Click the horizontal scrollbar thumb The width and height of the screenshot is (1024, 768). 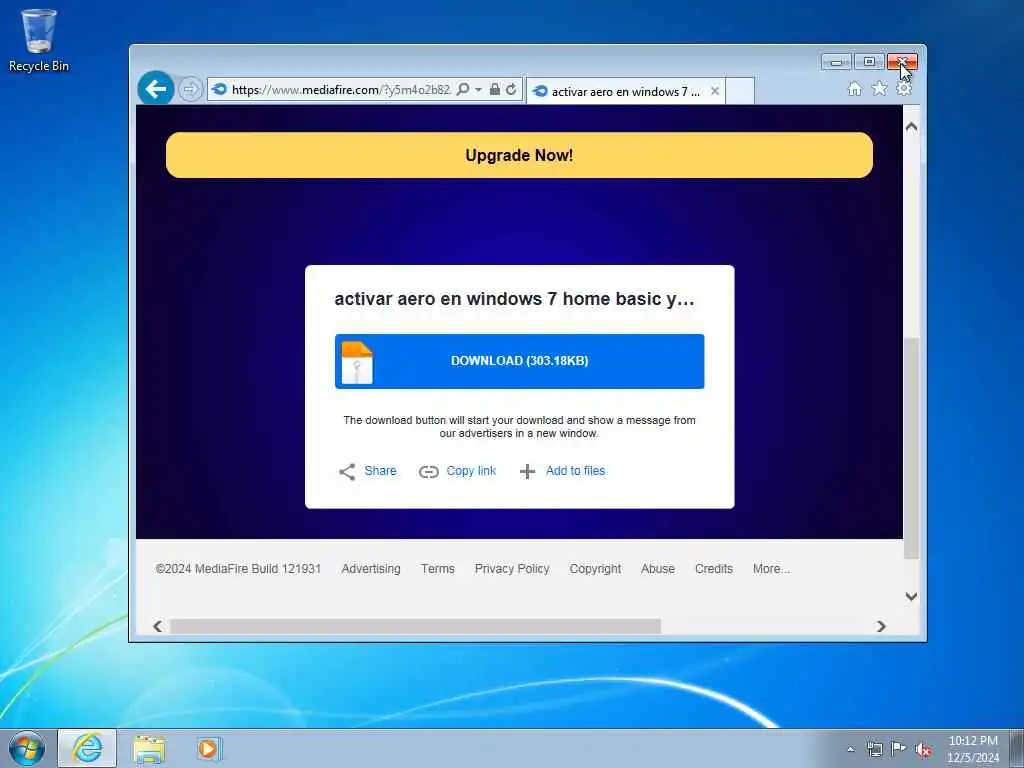pos(415,626)
